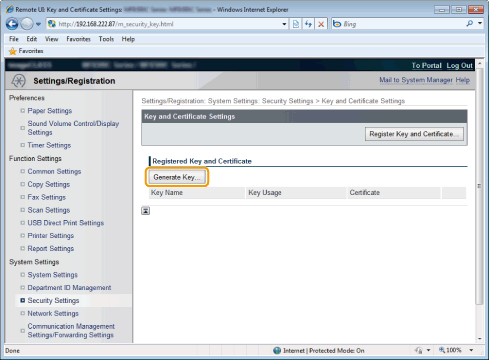
Task: Click Internet Protected Mode status globe
Action: pos(277,351)
